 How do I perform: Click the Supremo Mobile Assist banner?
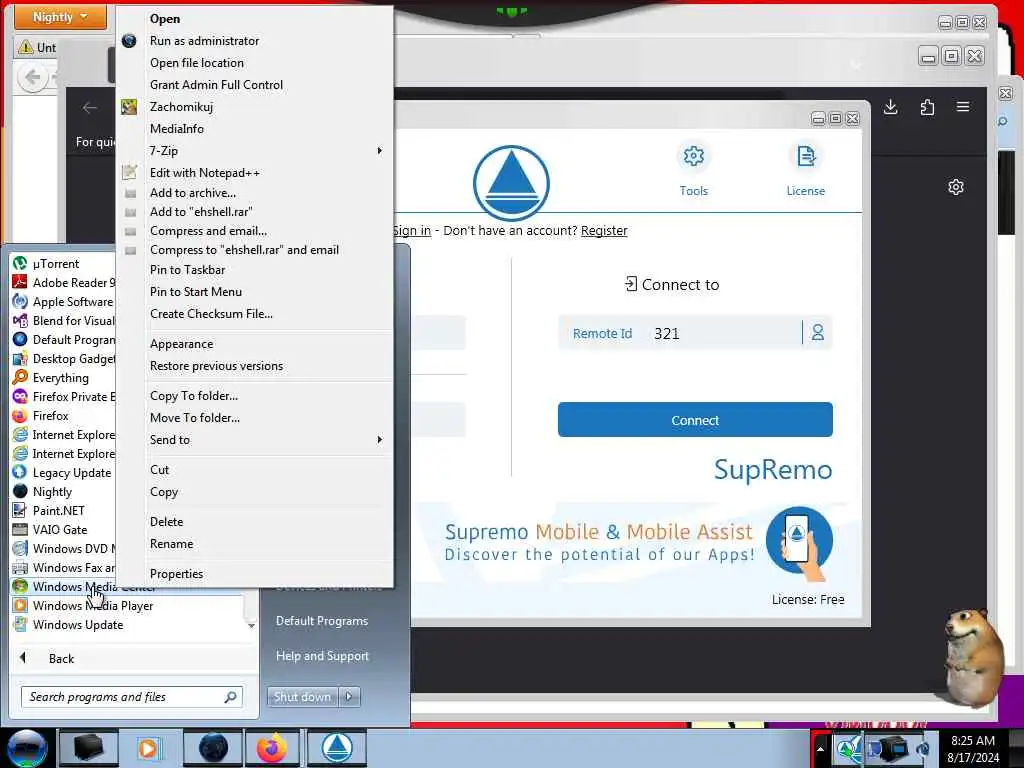[x=637, y=543]
